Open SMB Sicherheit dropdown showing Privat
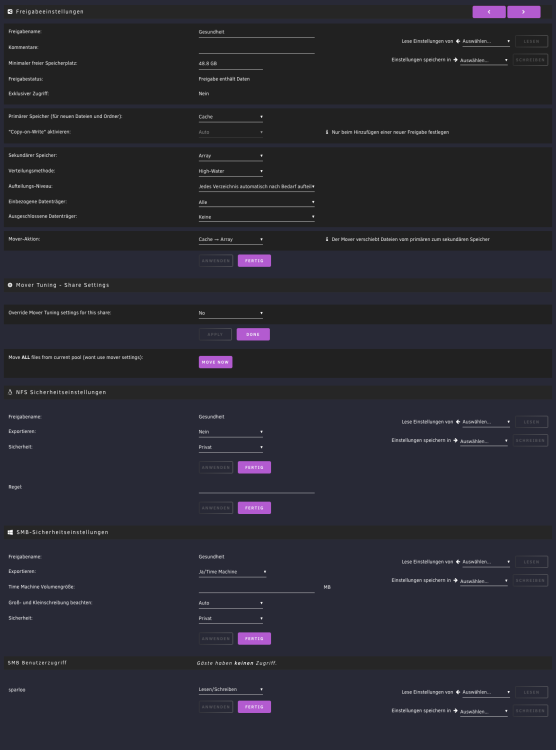Screen dimensions: 556x750 coord(231,618)
